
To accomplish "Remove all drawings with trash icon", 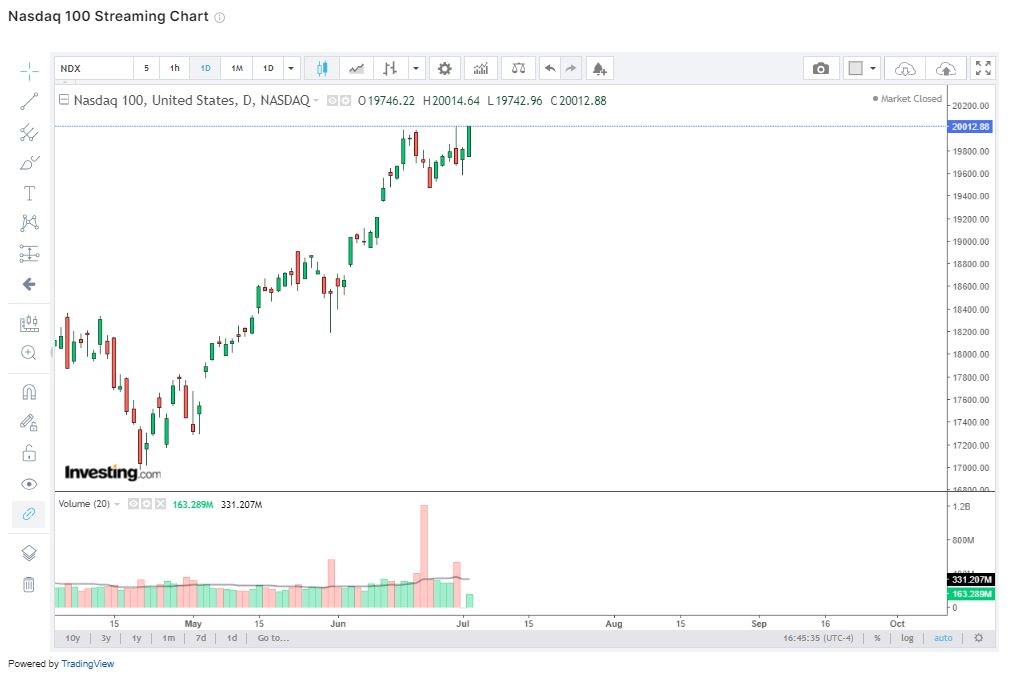I will (29, 584).
